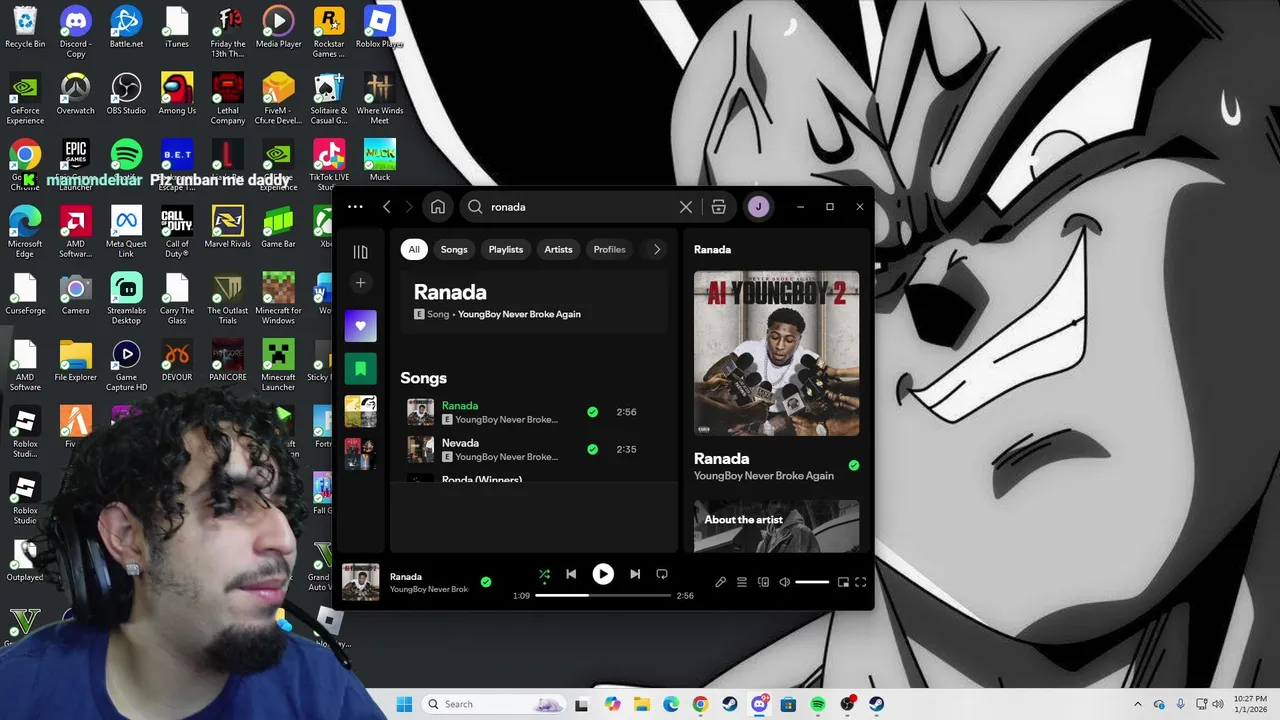Go to Spotify Home

click(438, 207)
